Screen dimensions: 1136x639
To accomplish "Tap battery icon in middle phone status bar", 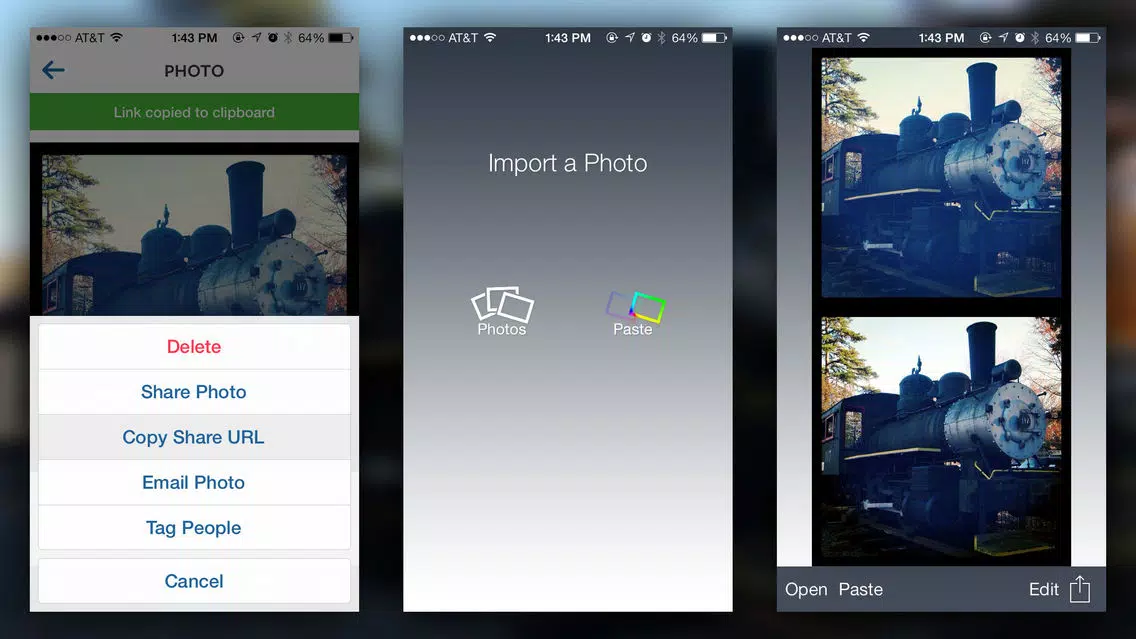I will click(x=714, y=38).
